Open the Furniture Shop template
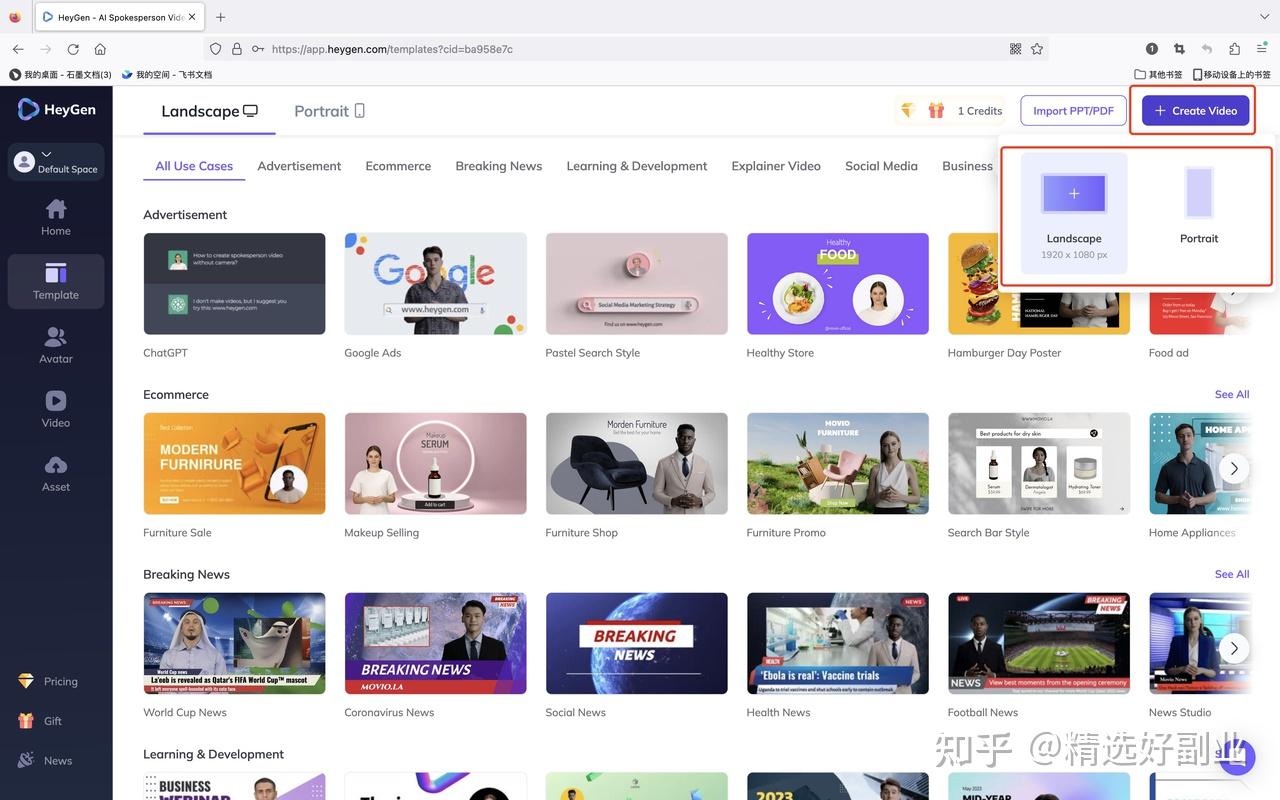This screenshot has height=800, width=1280. coord(637,464)
